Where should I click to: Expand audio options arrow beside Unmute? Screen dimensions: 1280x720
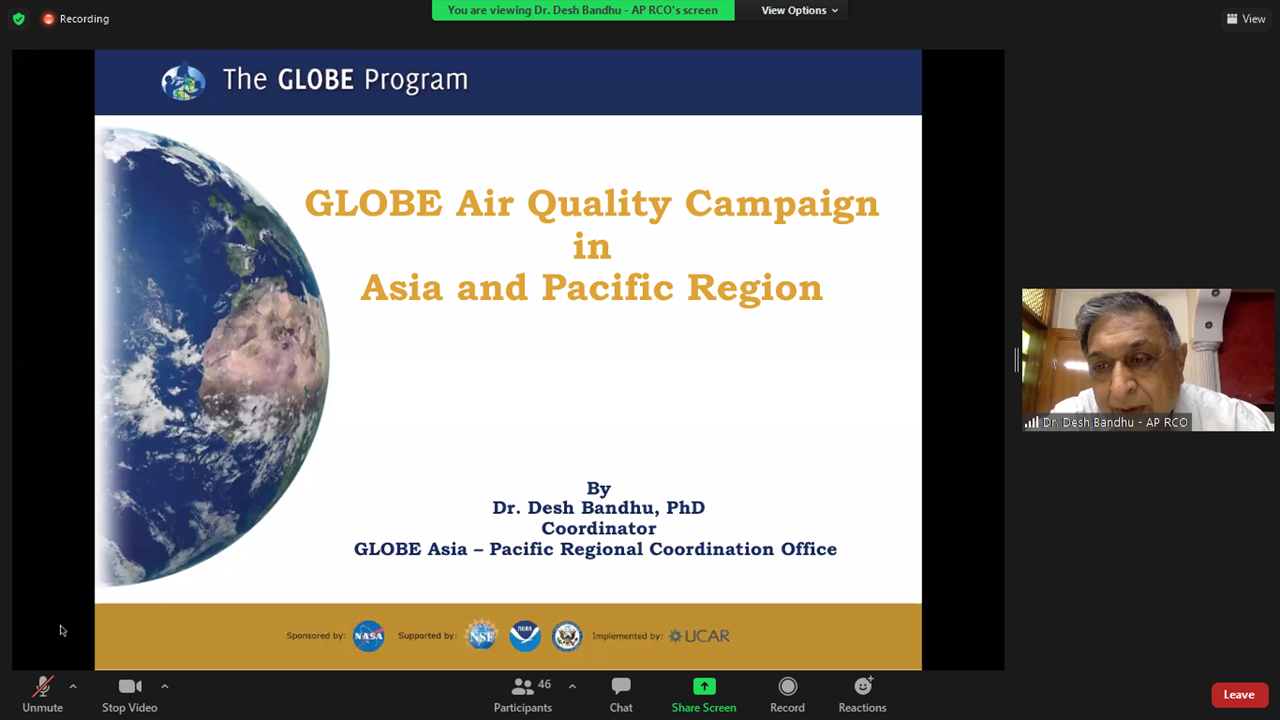tap(73, 686)
